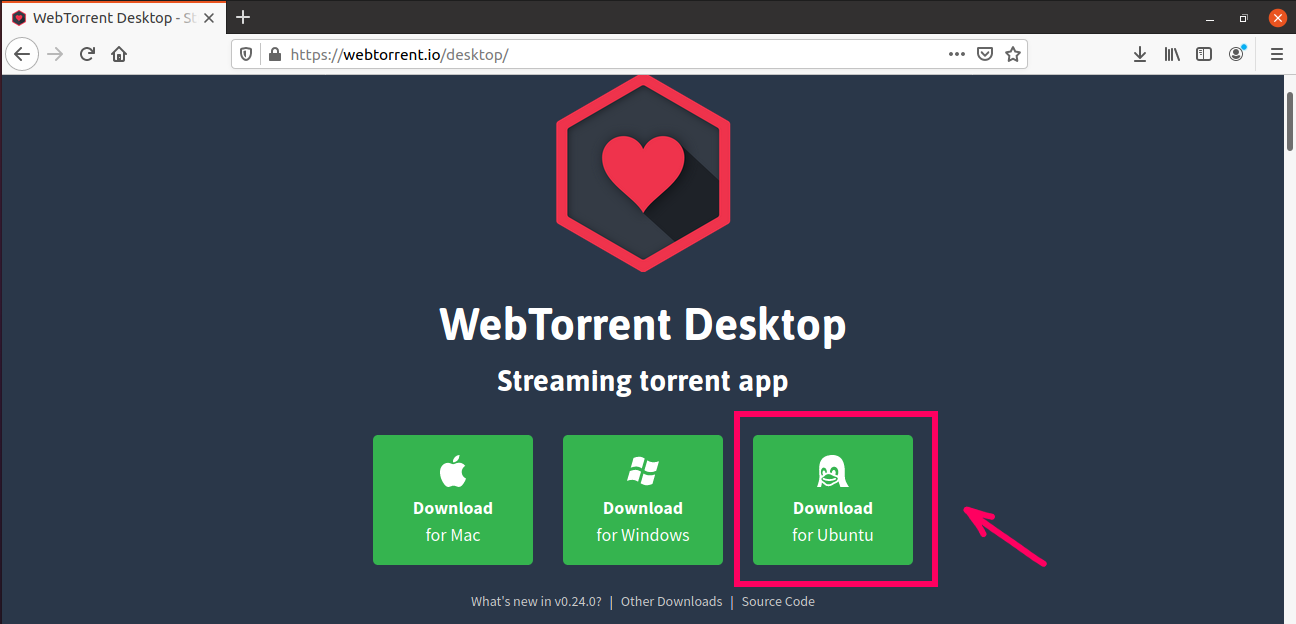Viewport: 1296px width, 624px height.
Task: View site security padlock info
Action: coord(275,54)
